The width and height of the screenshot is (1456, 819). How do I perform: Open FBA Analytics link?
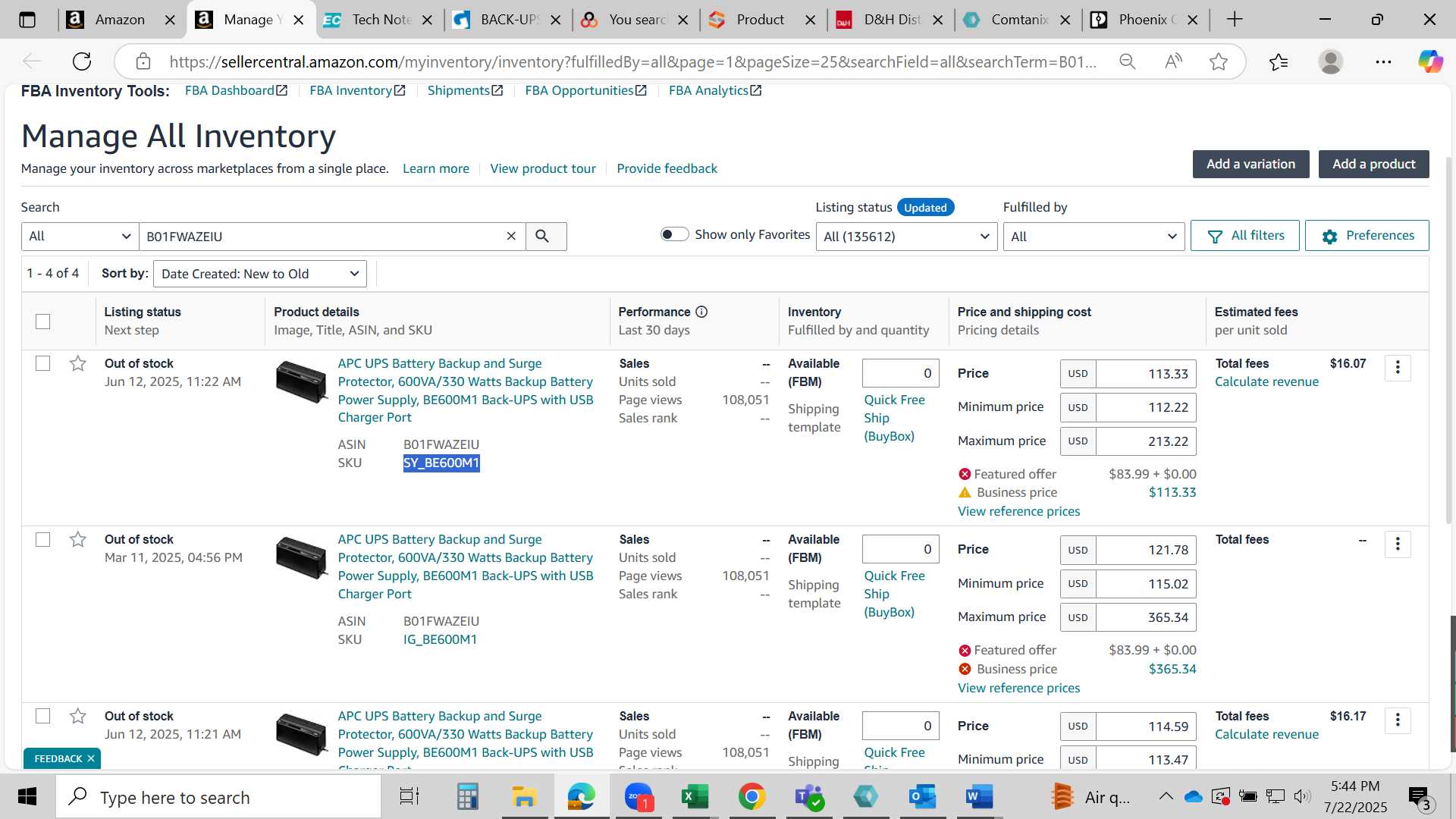tap(715, 90)
